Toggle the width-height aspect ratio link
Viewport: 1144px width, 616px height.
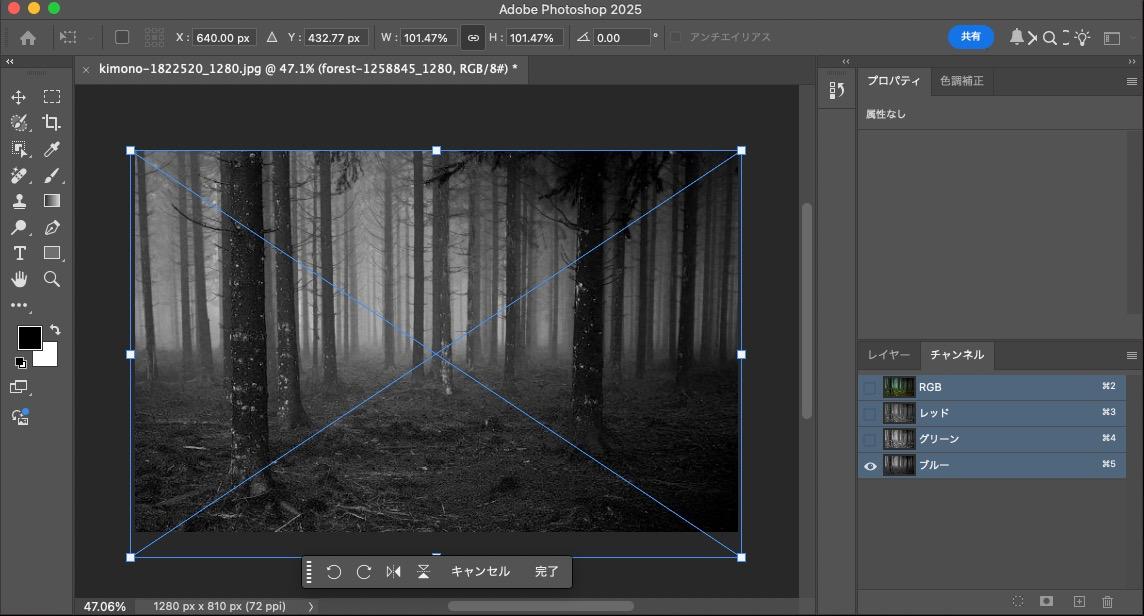(473, 38)
